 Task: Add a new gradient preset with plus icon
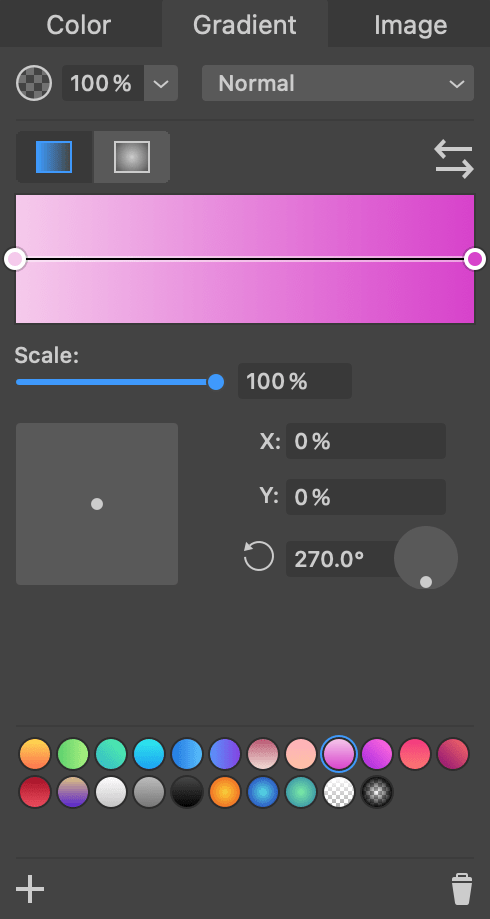[30, 889]
